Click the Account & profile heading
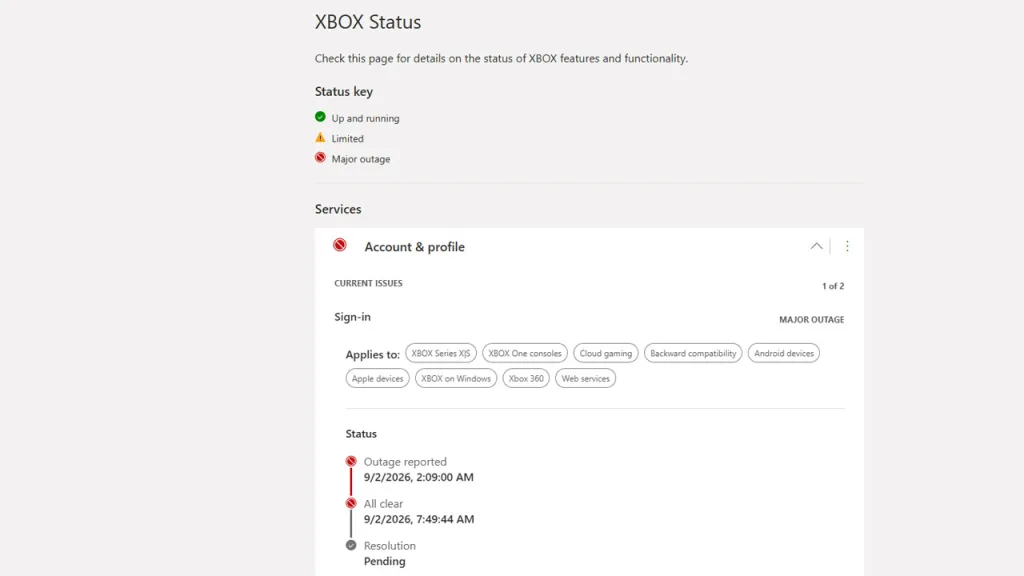1024x576 pixels. pyautogui.click(x=414, y=247)
